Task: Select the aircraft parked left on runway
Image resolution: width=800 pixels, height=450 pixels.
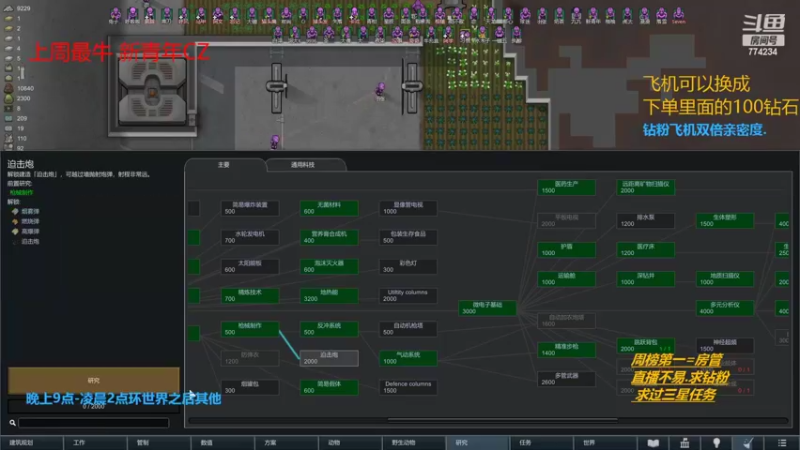Action: (x=277, y=87)
